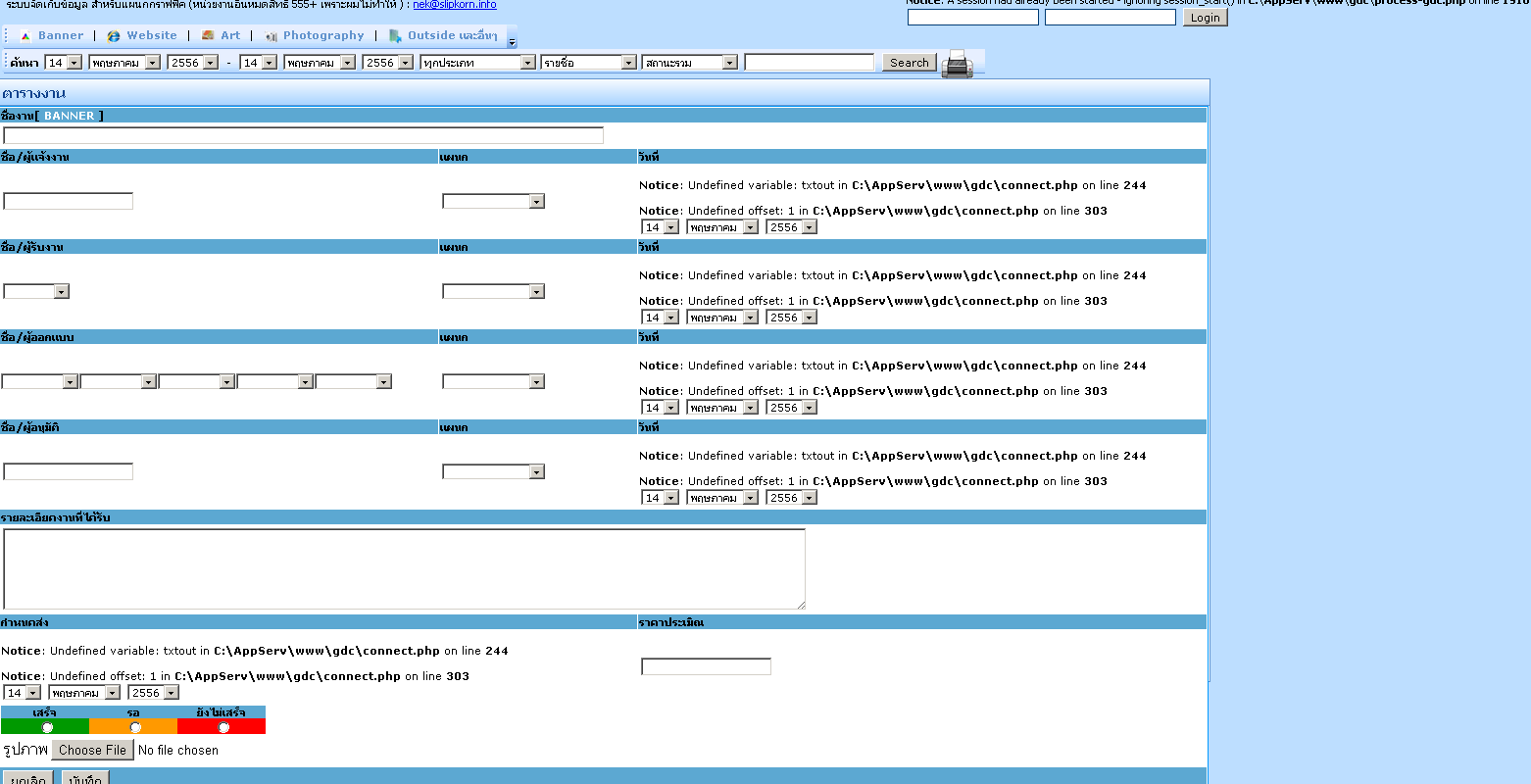Click the Choose File button
This screenshot has width=1531, height=784.
tap(92, 750)
